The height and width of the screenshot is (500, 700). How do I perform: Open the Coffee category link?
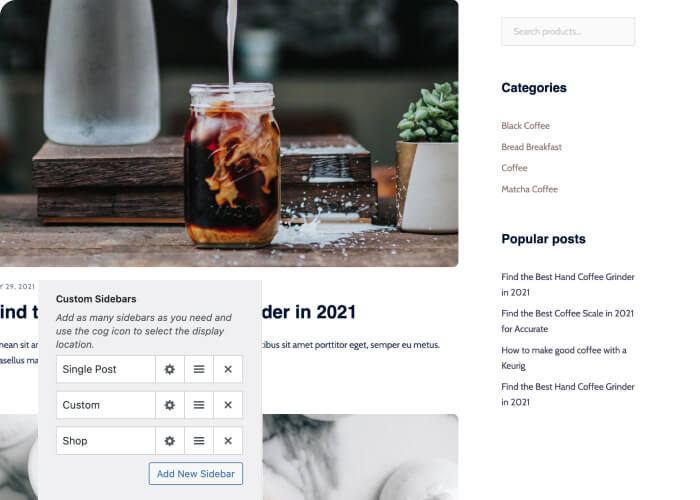click(x=514, y=168)
